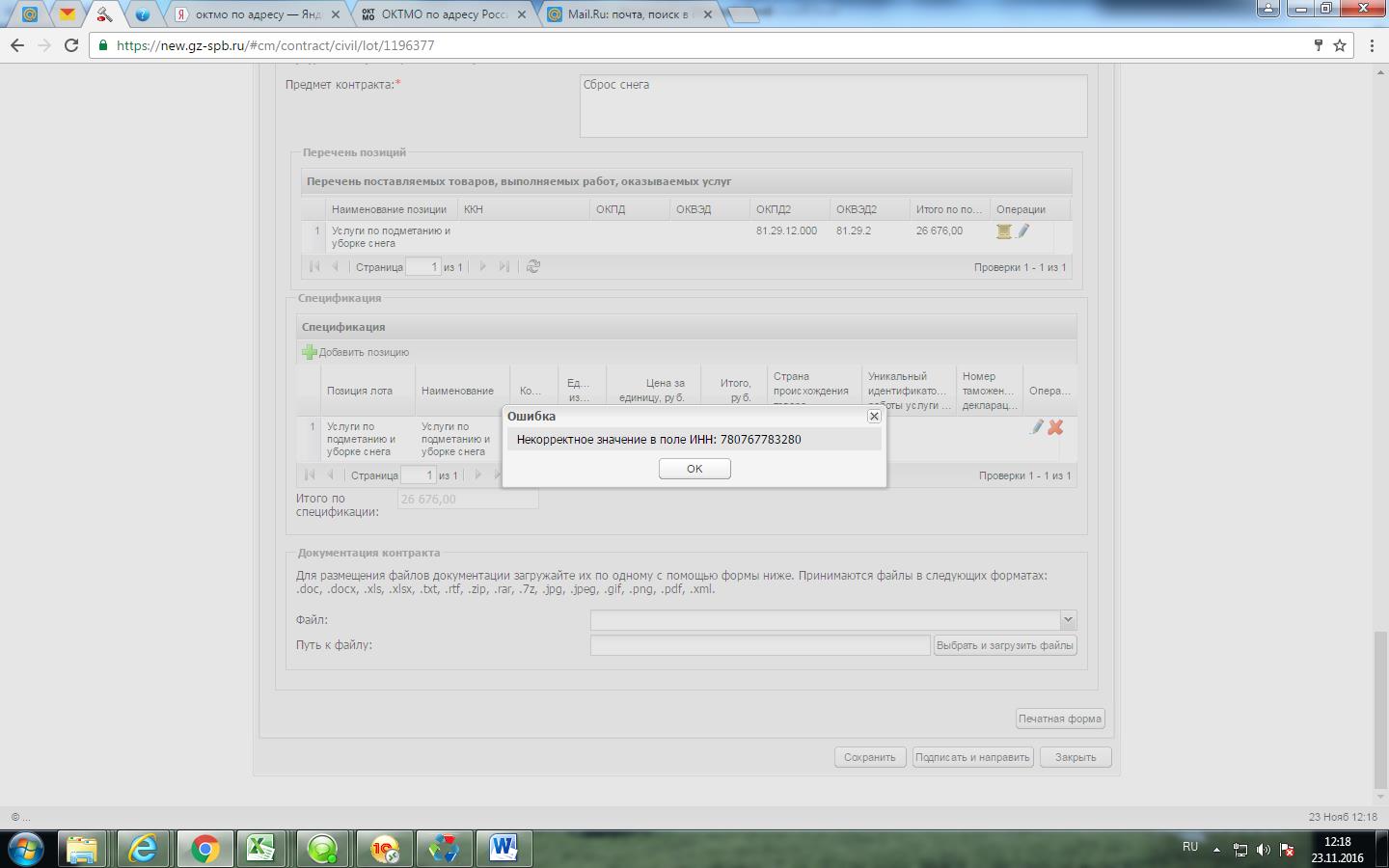Screen dimensions: 1389x868
Task: Click the Позиция лота column header
Action: tap(368, 391)
